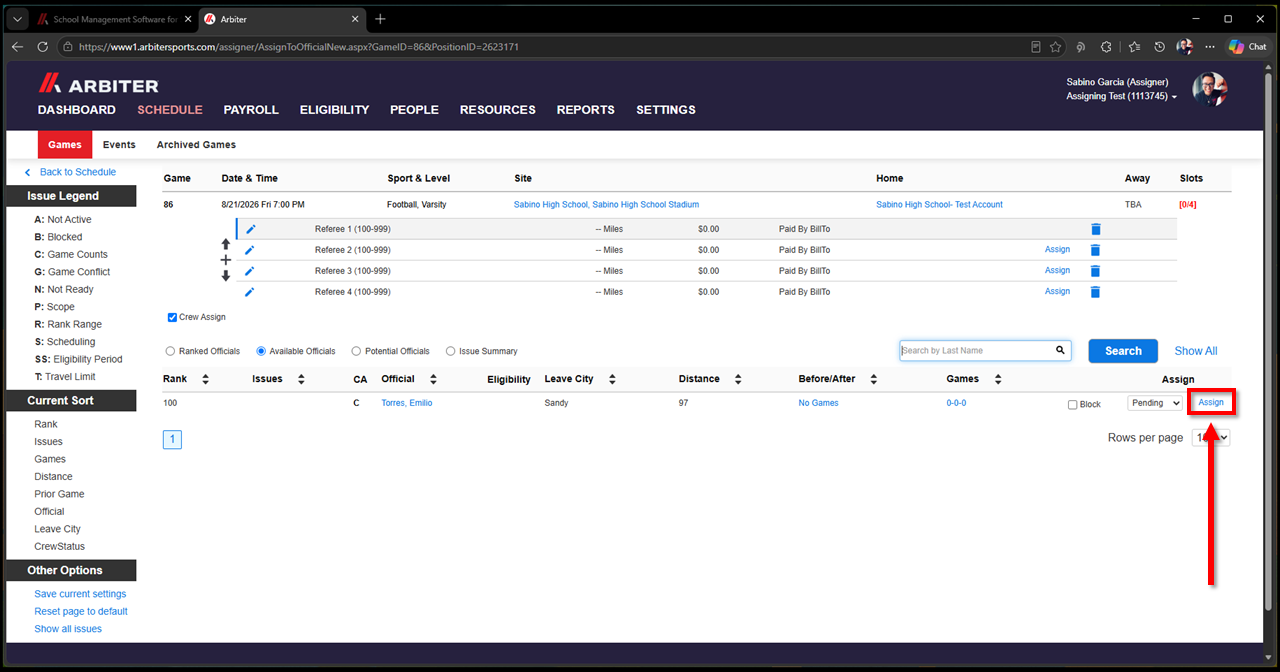Select the Ranked Officials radio button
The width and height of the screenshot is (1280, 672).
[x=170, y=351]
